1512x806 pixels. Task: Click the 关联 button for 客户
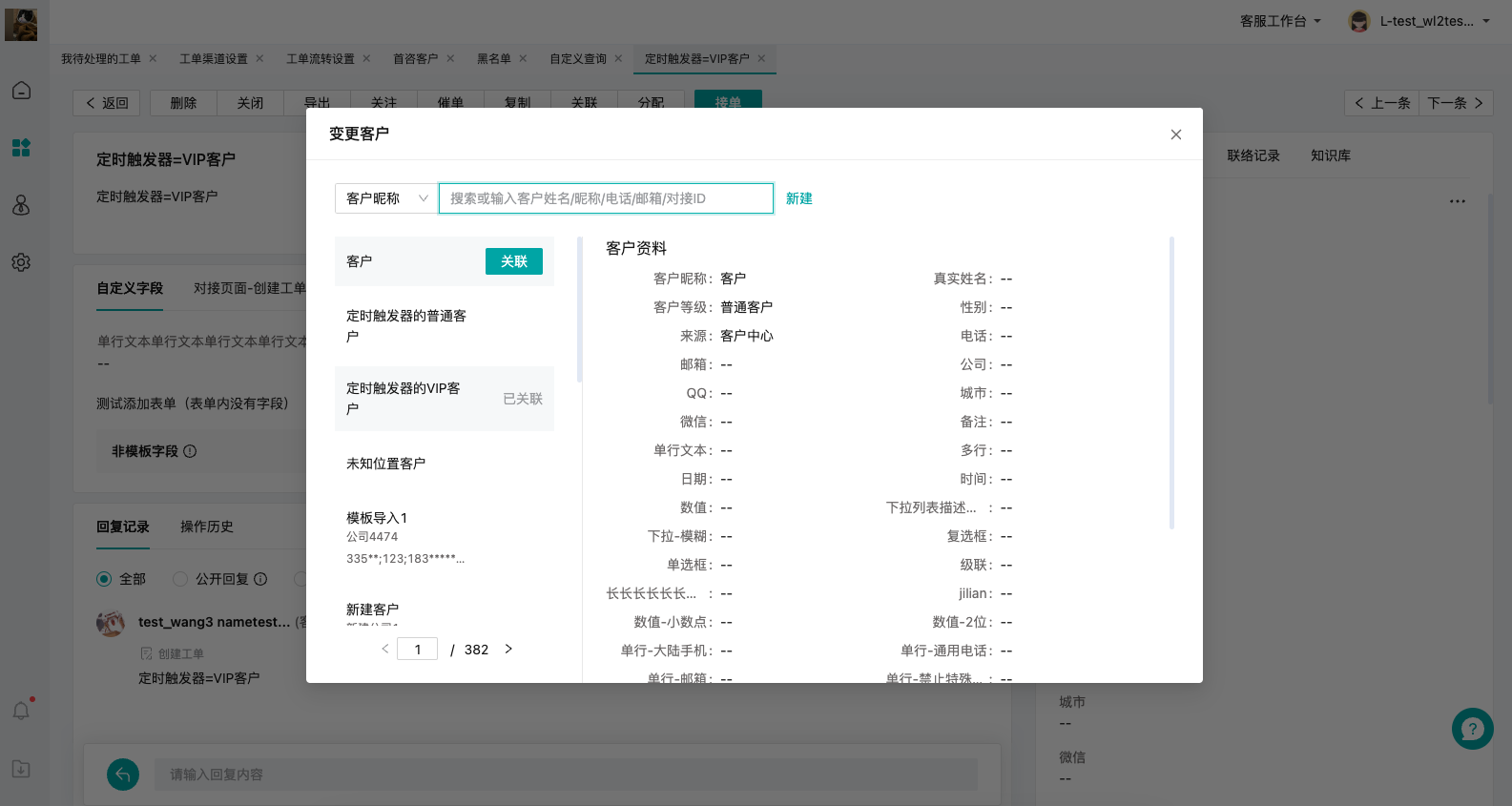(x=514, y=261)
